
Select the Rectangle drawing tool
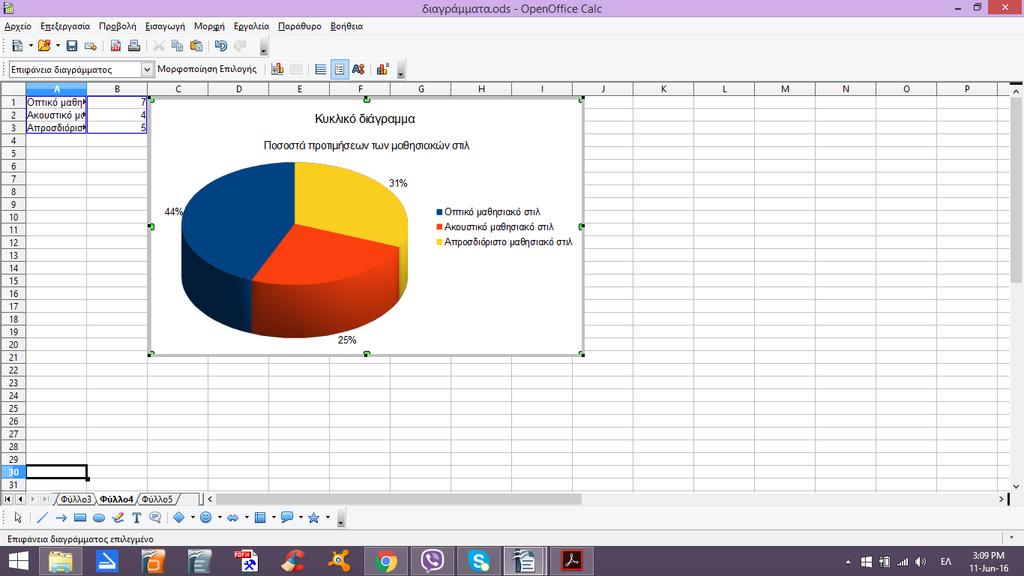click(x=80, y=518)
